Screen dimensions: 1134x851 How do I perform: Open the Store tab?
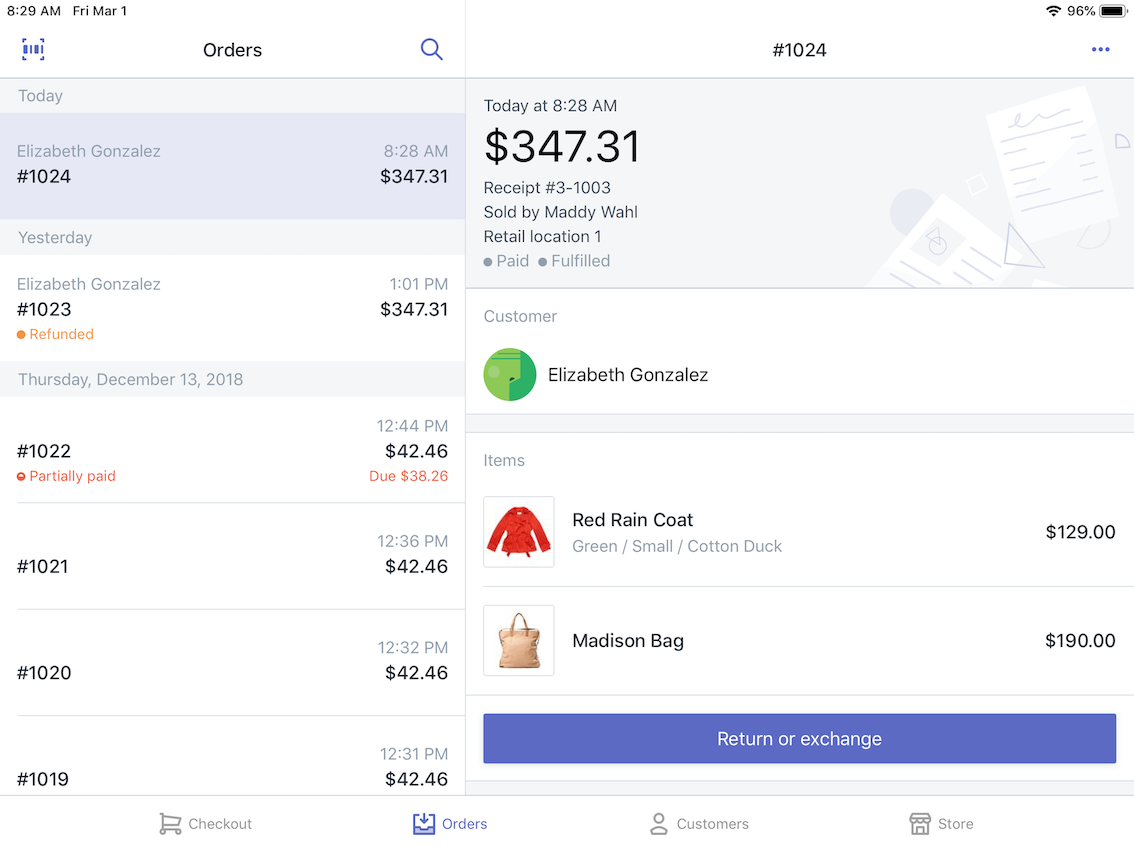941,824
